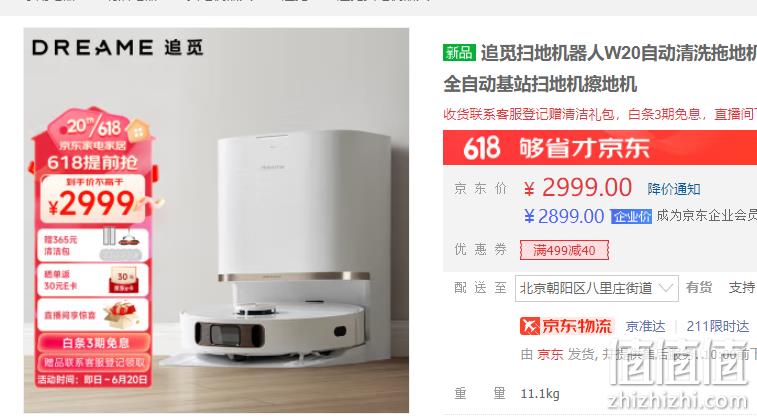Viewport: 757px width, 418px height.
Task: Expand the delivery address chevron arrow
Action: pos(666,288)
